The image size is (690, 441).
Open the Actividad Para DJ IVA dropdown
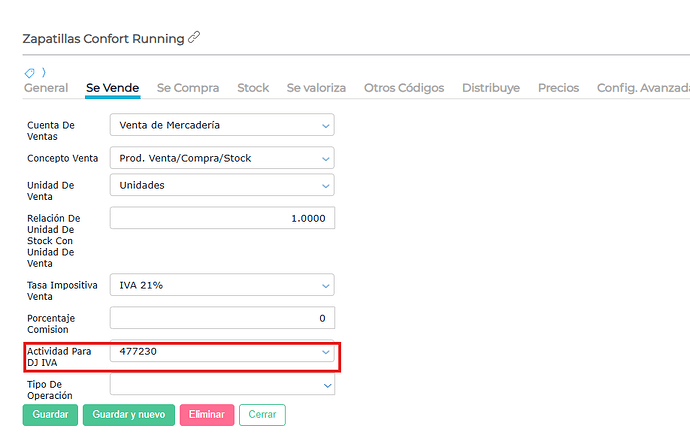coord(222,351)
